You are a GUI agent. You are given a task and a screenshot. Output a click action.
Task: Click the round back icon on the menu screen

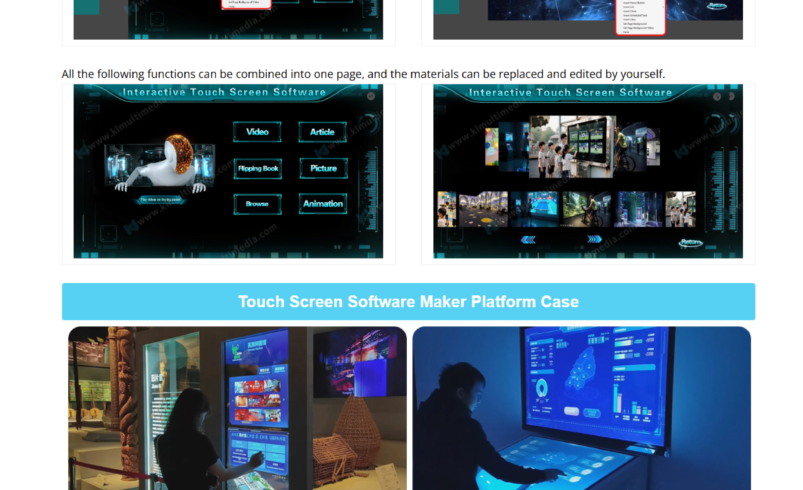[x=371, y=96]
